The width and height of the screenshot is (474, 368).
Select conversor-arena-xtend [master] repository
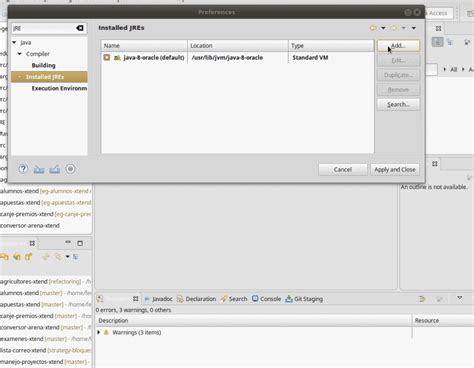(45, 327)
